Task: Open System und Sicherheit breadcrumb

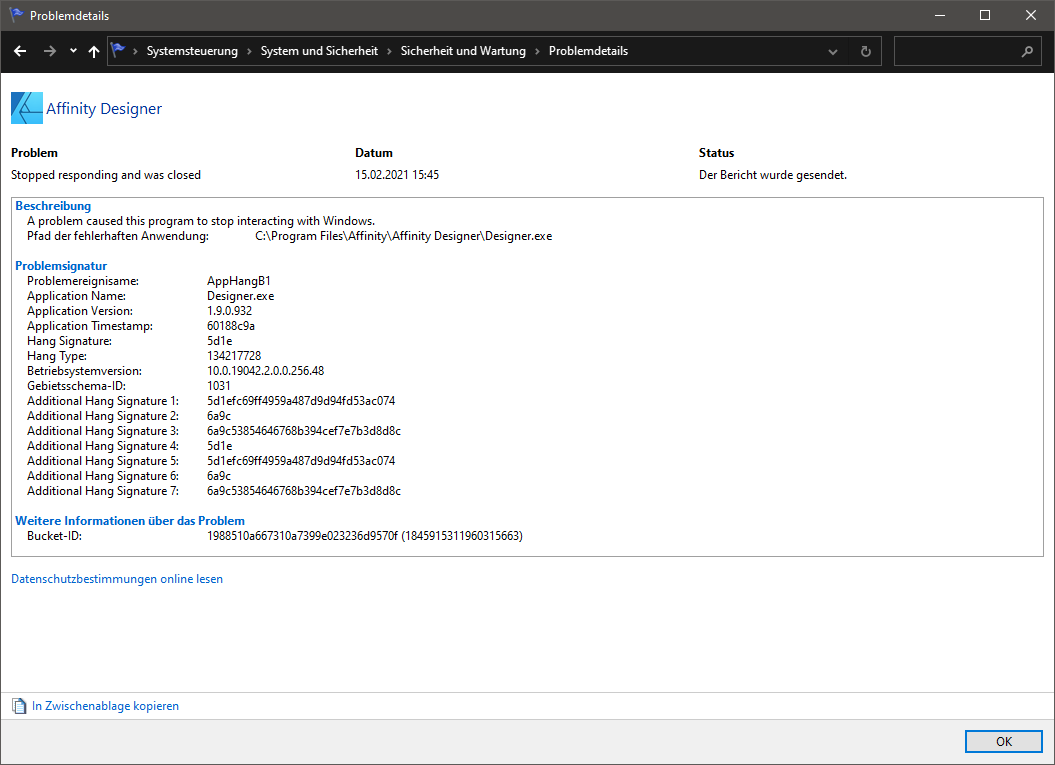Action: (320, 51)
